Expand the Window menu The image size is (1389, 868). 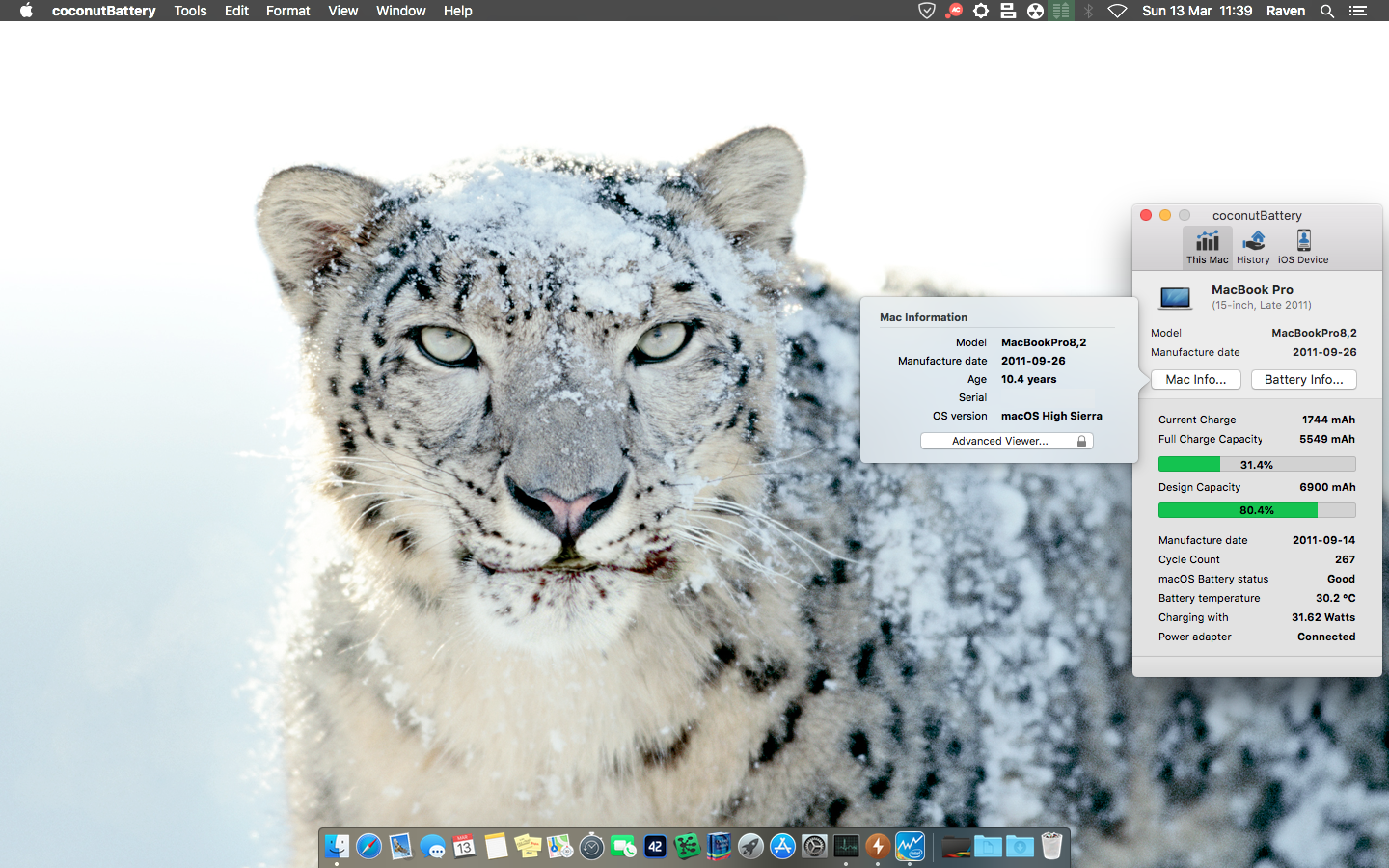coord(400,11)
